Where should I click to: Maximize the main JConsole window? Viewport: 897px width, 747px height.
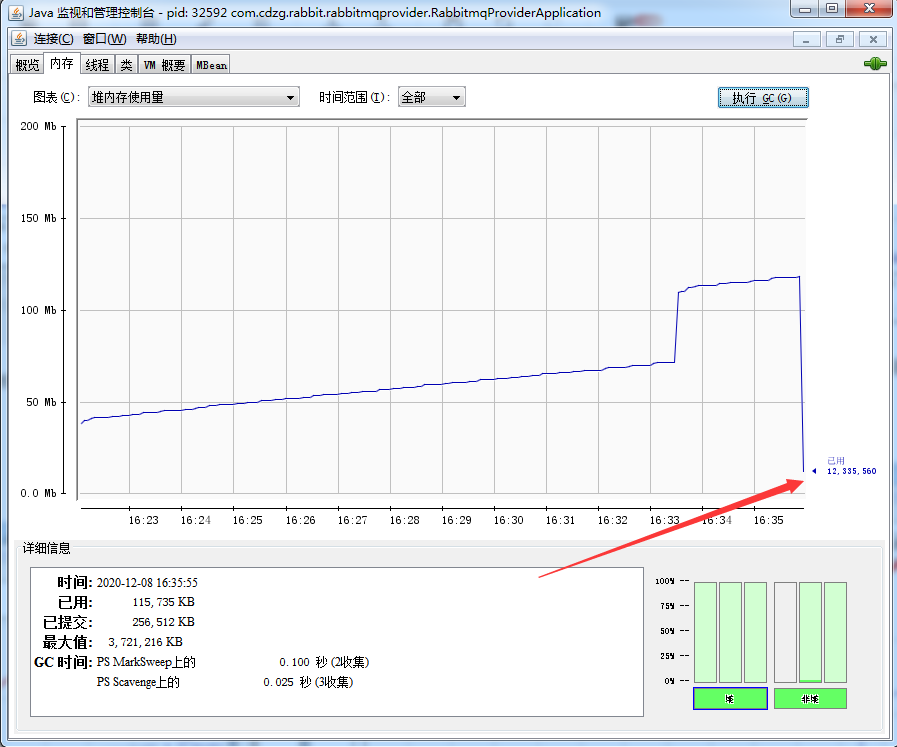pos(832,9)
